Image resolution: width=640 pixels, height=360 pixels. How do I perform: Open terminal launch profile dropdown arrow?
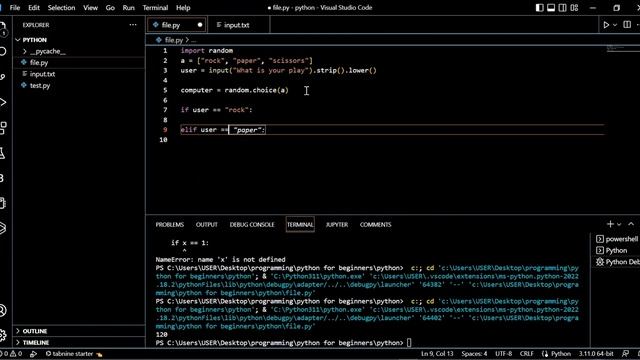(x=619, y=224)
